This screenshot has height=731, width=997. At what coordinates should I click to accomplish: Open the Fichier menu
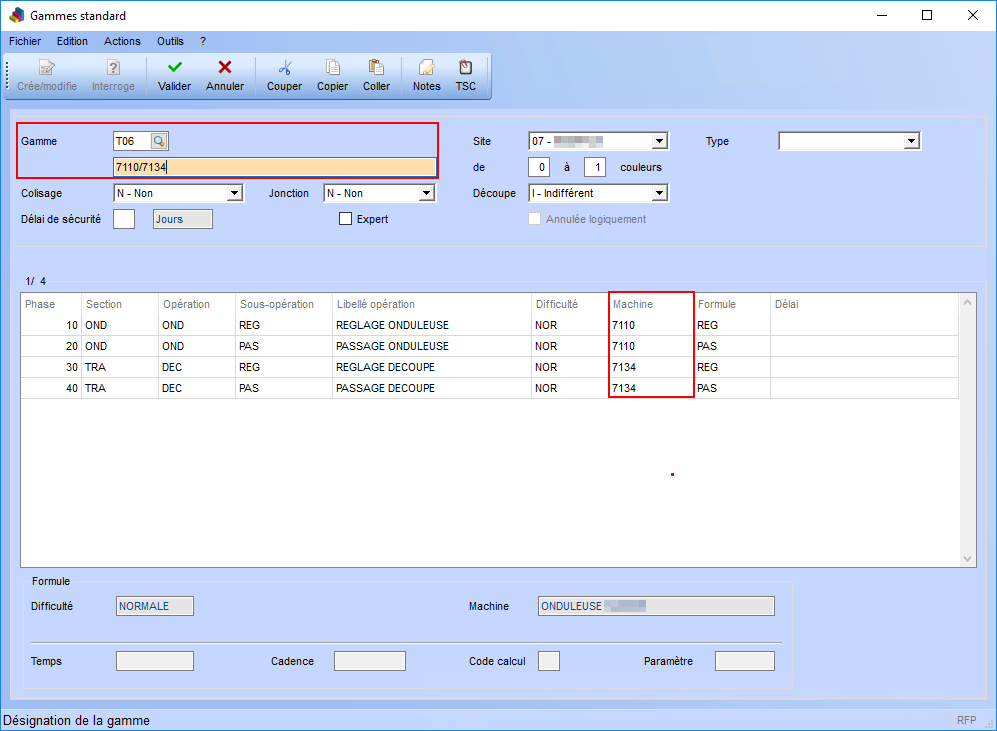25,41
